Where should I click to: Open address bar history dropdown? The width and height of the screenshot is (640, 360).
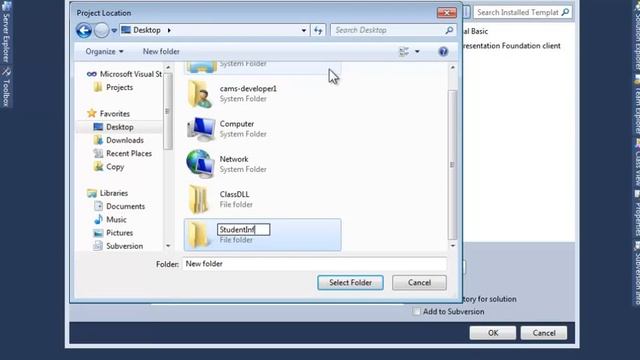click(x=304, y=30)
